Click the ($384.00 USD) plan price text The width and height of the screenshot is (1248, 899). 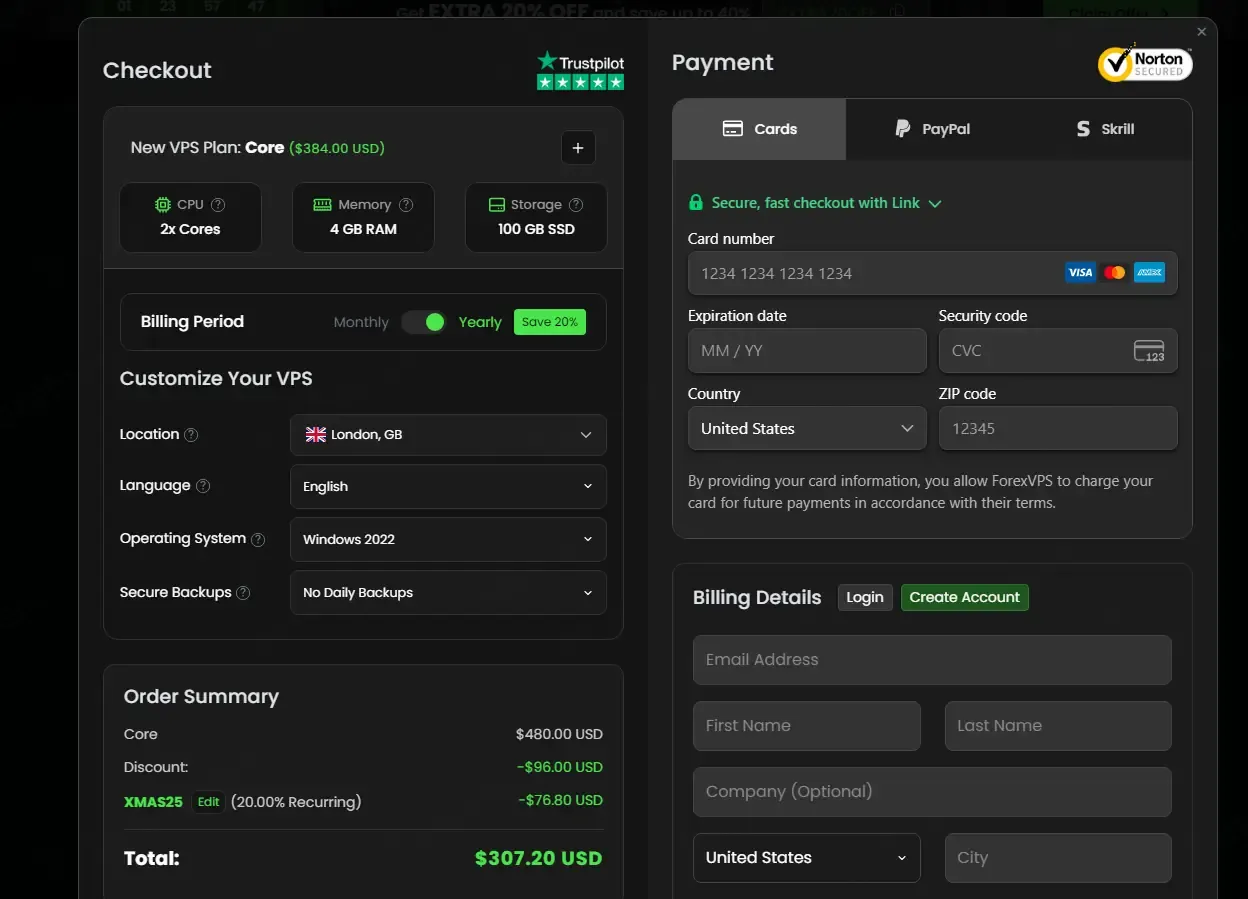[x=337, y=148]
